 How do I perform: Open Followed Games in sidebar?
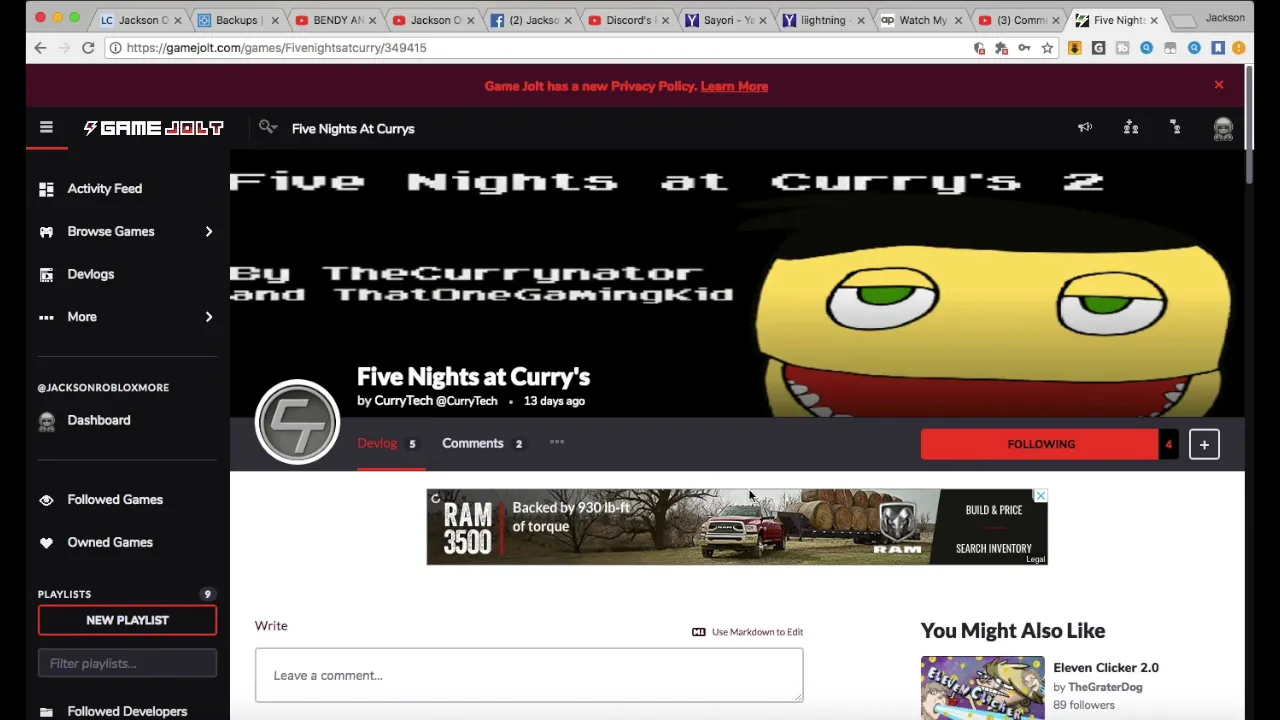114,499
